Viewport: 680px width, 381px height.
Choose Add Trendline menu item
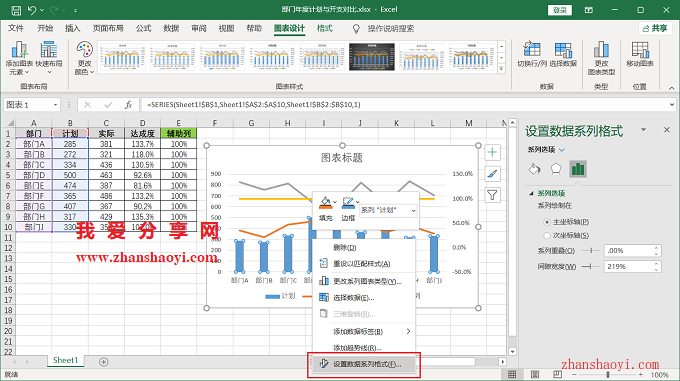pos(363,348)
